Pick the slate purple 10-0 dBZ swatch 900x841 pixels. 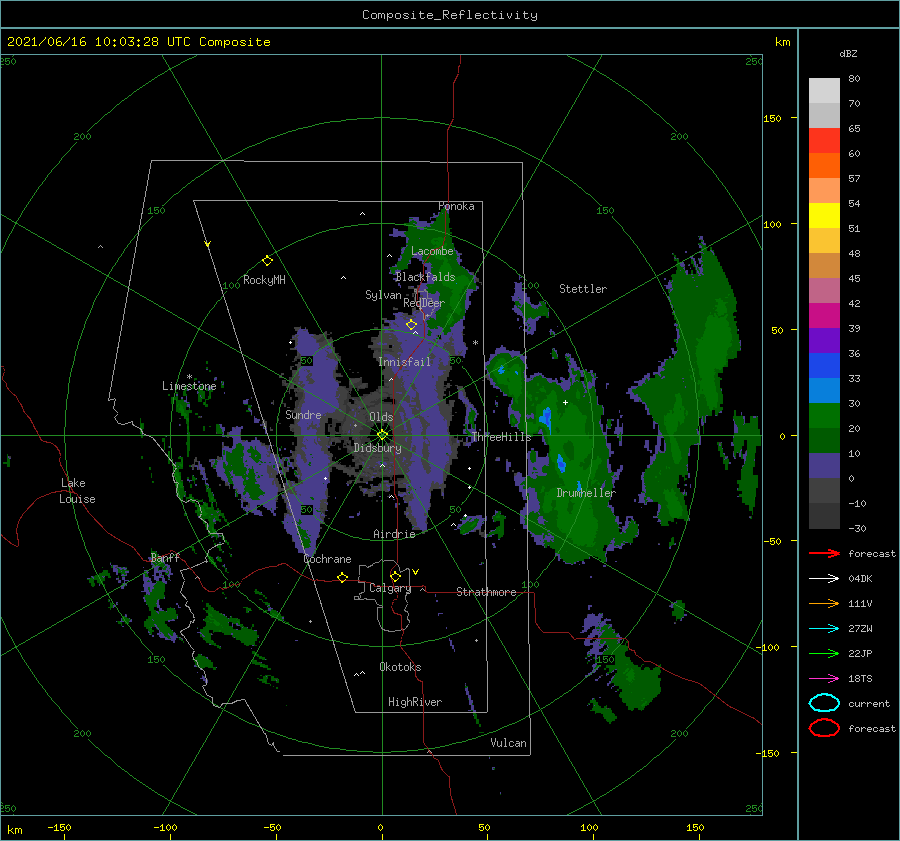click(x=824, y=466)
